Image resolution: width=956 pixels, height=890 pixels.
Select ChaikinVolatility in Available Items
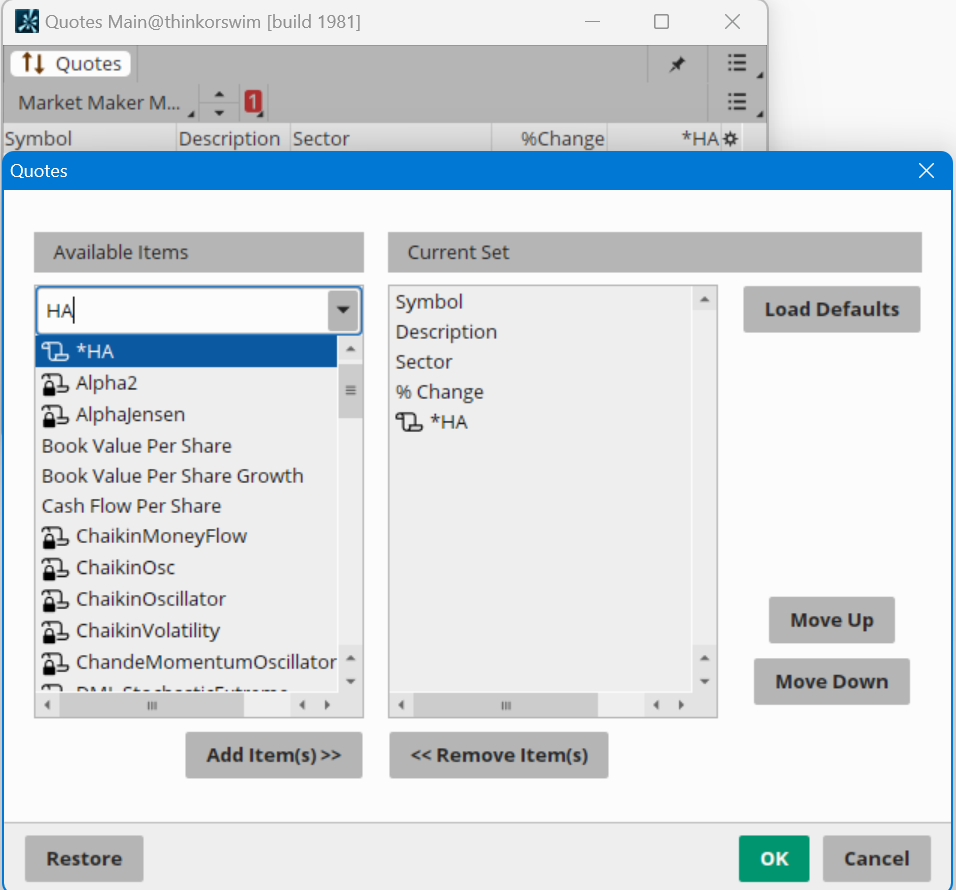coord(187,631)
